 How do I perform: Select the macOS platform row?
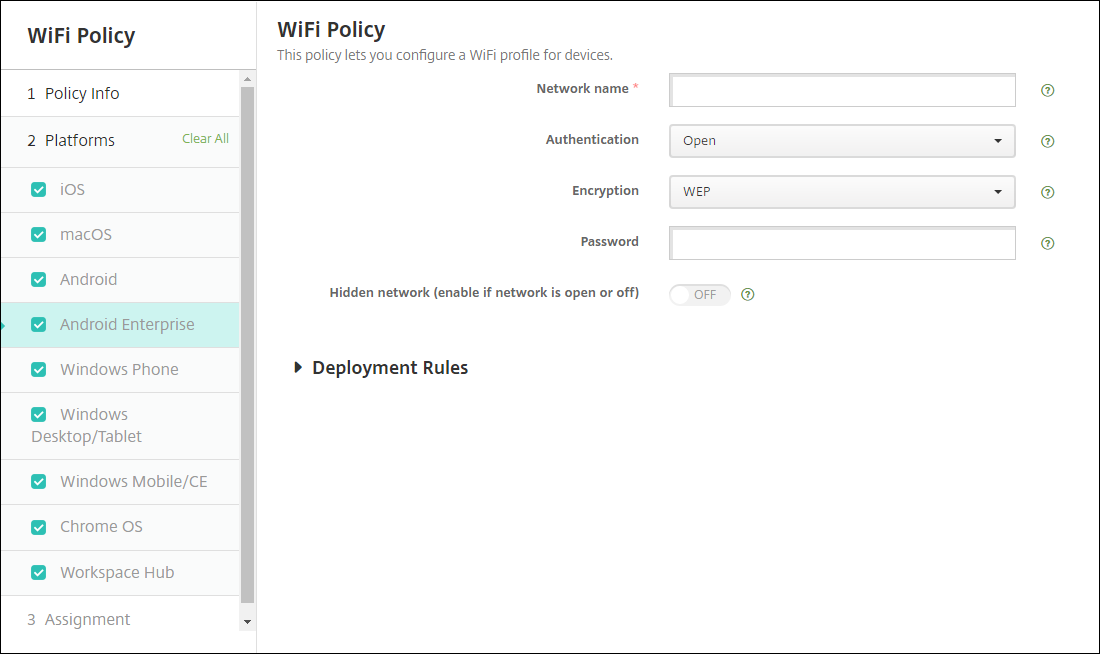[120, 234]
